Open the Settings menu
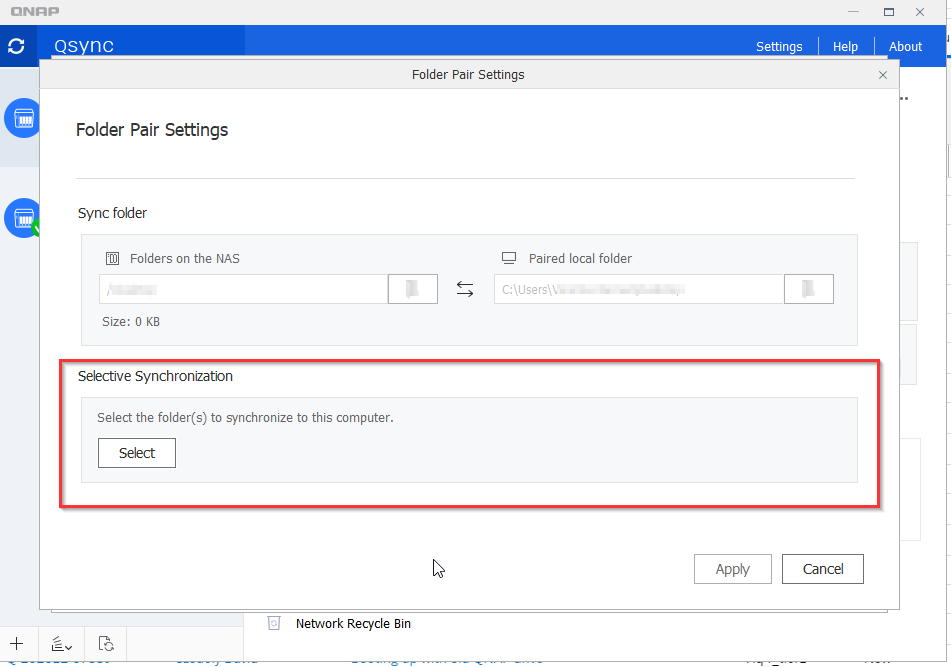 (779, 46)
